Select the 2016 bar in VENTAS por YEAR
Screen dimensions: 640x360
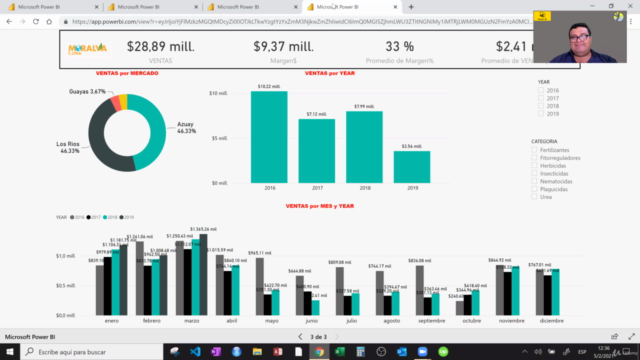269,137
